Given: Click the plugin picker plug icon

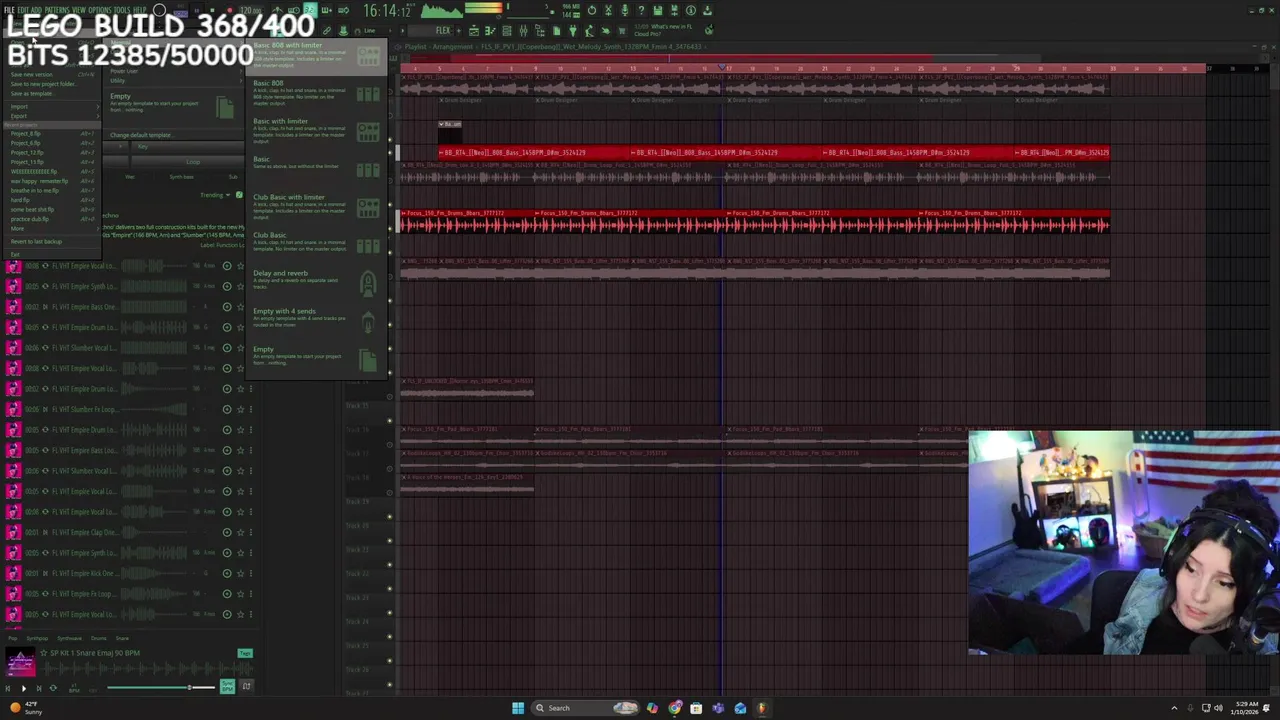Looking at the screenshot, I should tap(574, 30).
